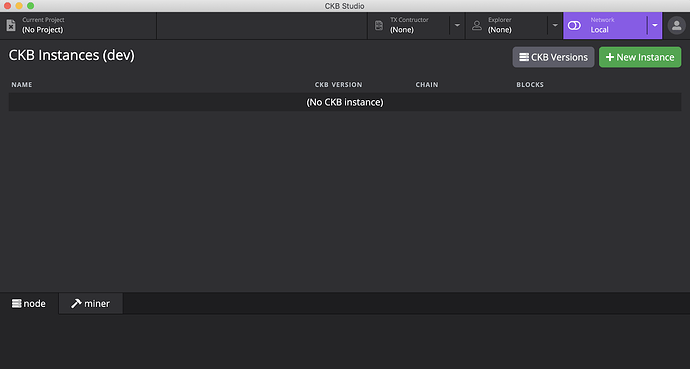The image size is (690, 369).
Task: Click the CKB Versions list icon
Action: point(524,57)
